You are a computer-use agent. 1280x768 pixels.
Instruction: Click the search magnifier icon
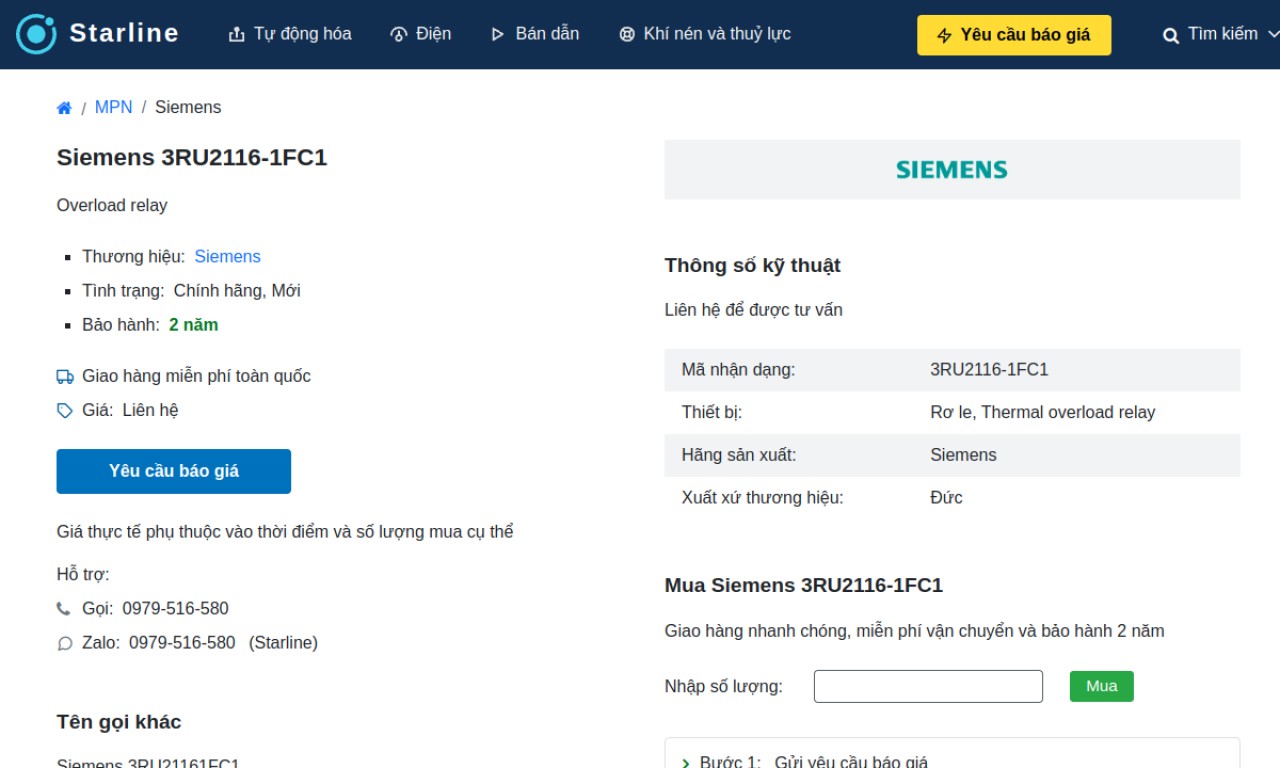point(1171,36)
